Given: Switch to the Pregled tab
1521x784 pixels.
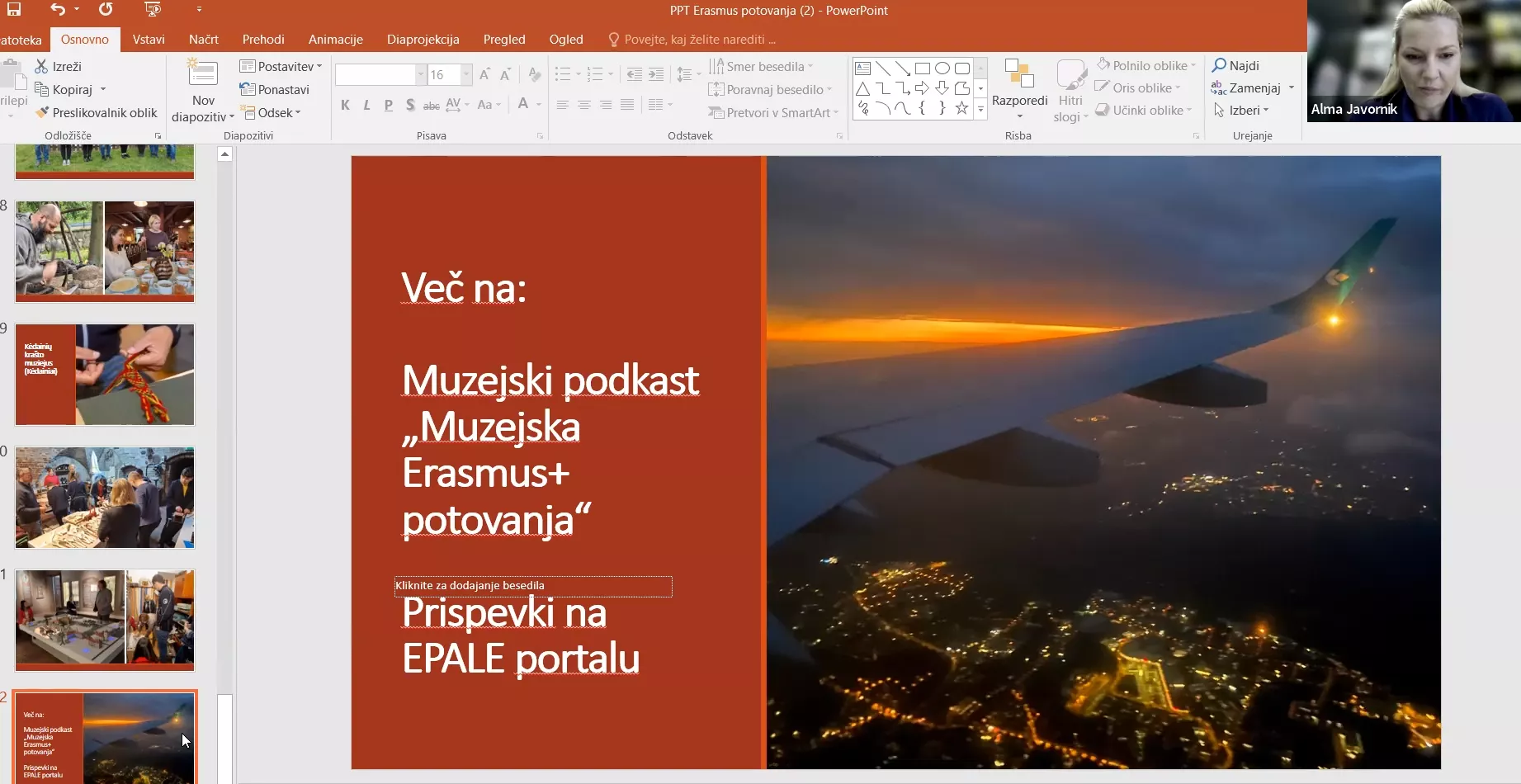Looking at the screenshot, I should tap(504, 40).
